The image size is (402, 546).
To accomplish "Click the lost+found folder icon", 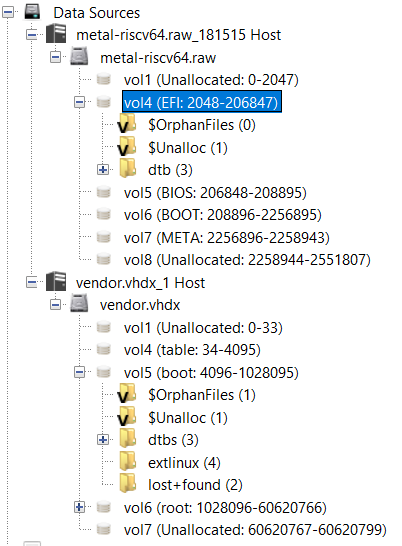I will tap(128, 483).
